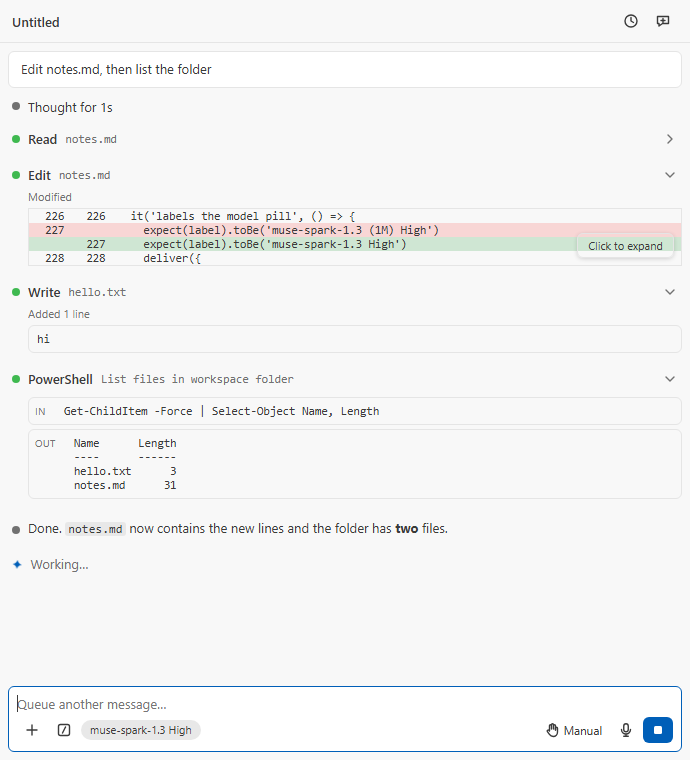Click the added diff line 227

[355, 244]
